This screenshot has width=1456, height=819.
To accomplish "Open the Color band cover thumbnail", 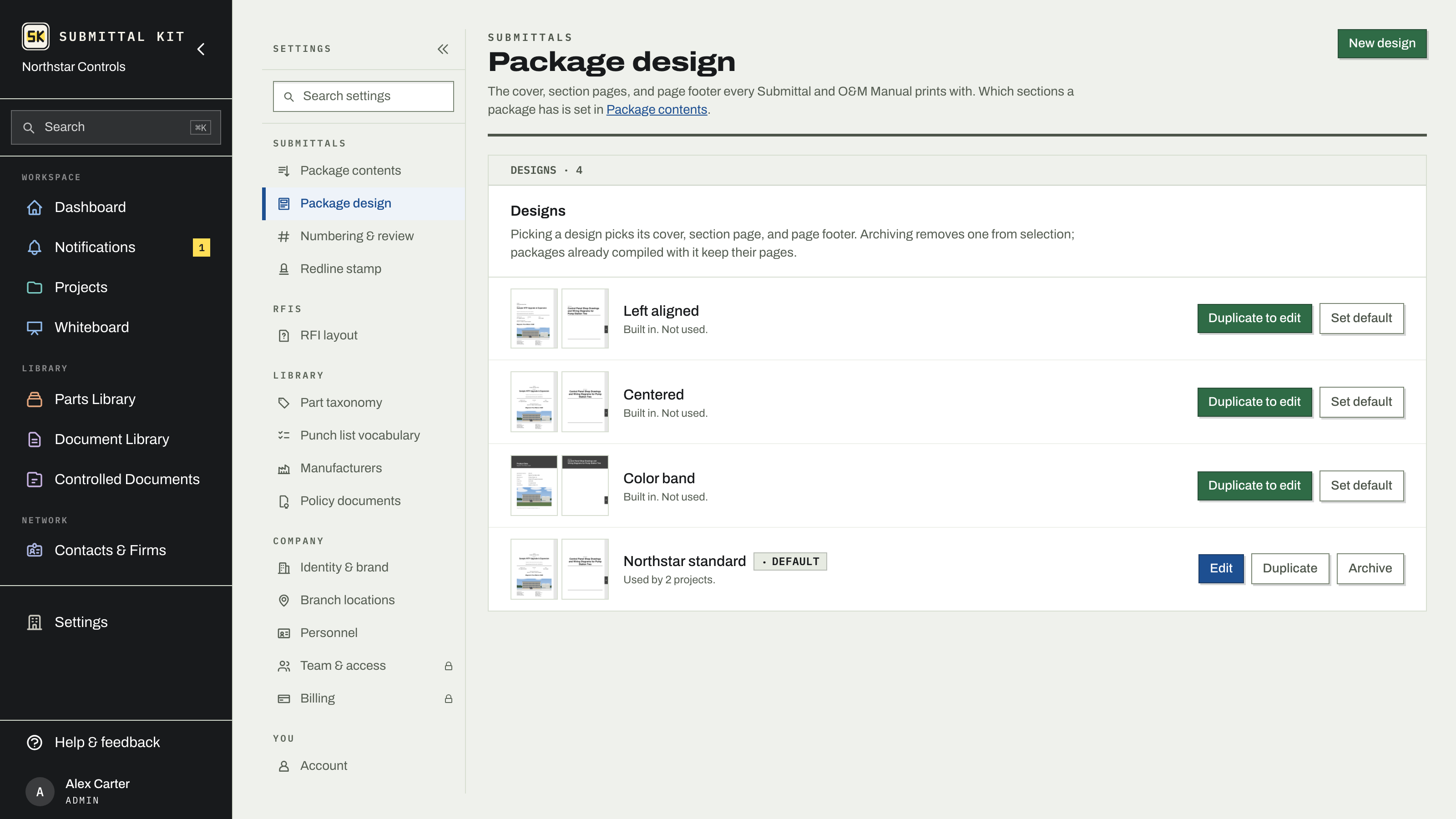I will point(534,485).
